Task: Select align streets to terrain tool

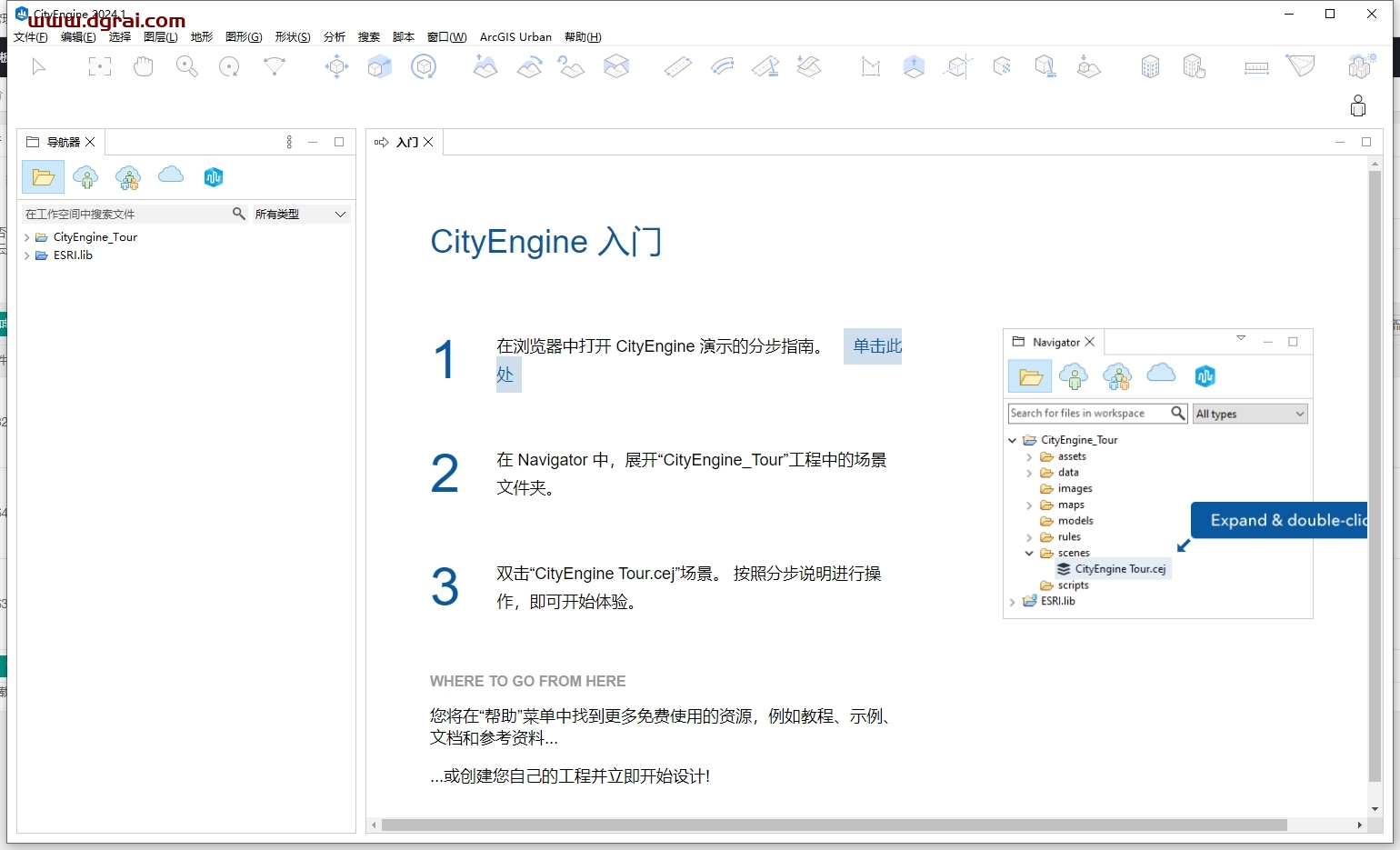Action: point(809,66)
